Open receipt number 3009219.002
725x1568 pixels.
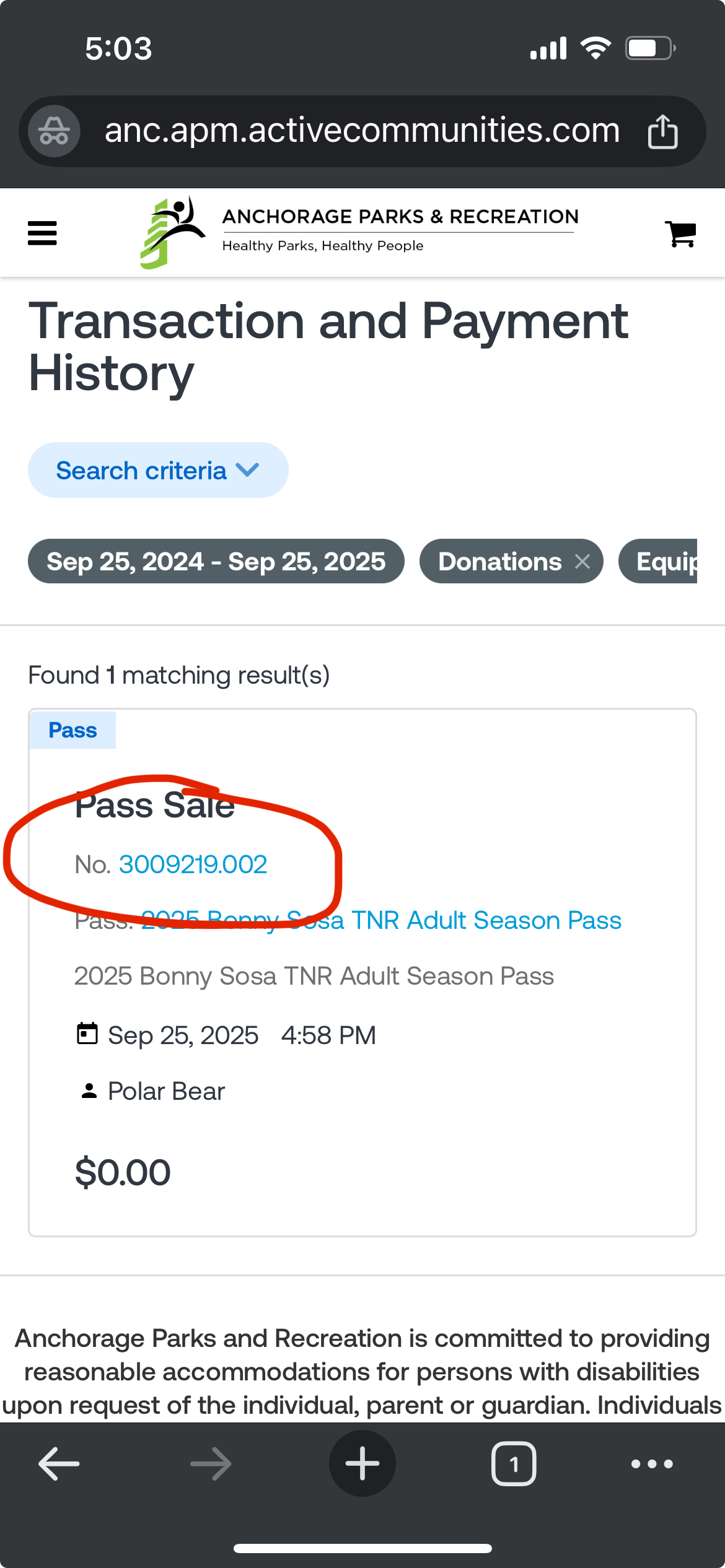tap(193, 865)
